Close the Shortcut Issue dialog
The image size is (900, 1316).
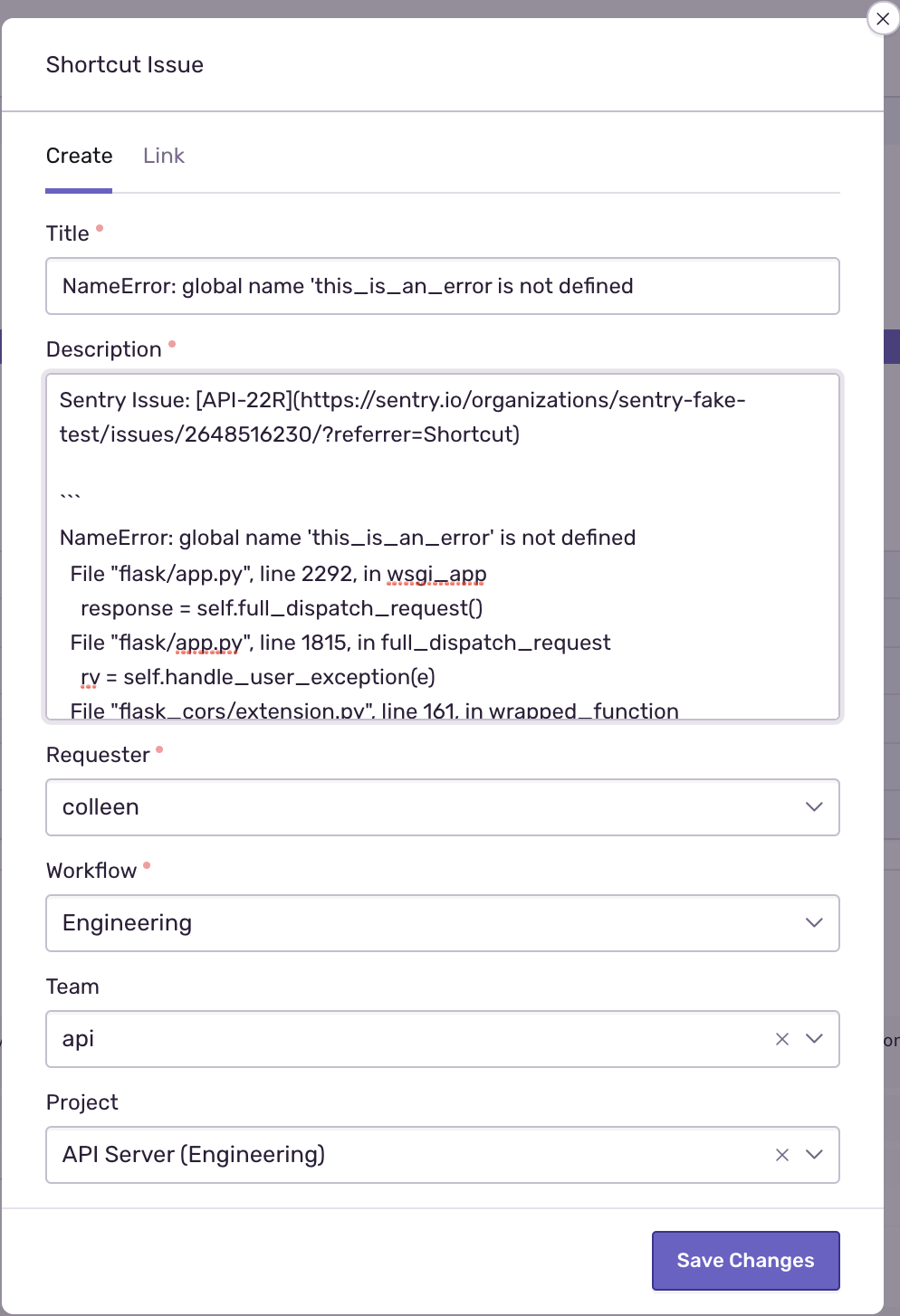click(883, 19)
